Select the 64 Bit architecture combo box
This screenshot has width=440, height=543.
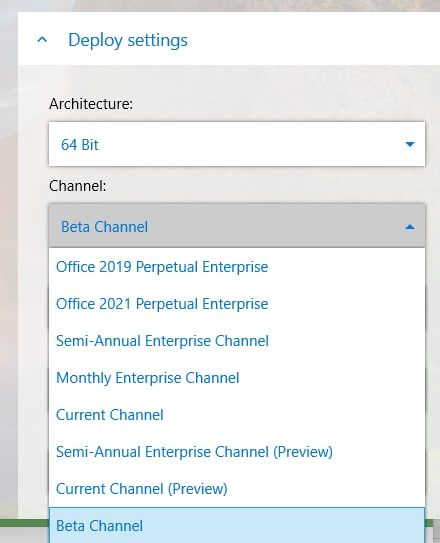tap(237, 144)
